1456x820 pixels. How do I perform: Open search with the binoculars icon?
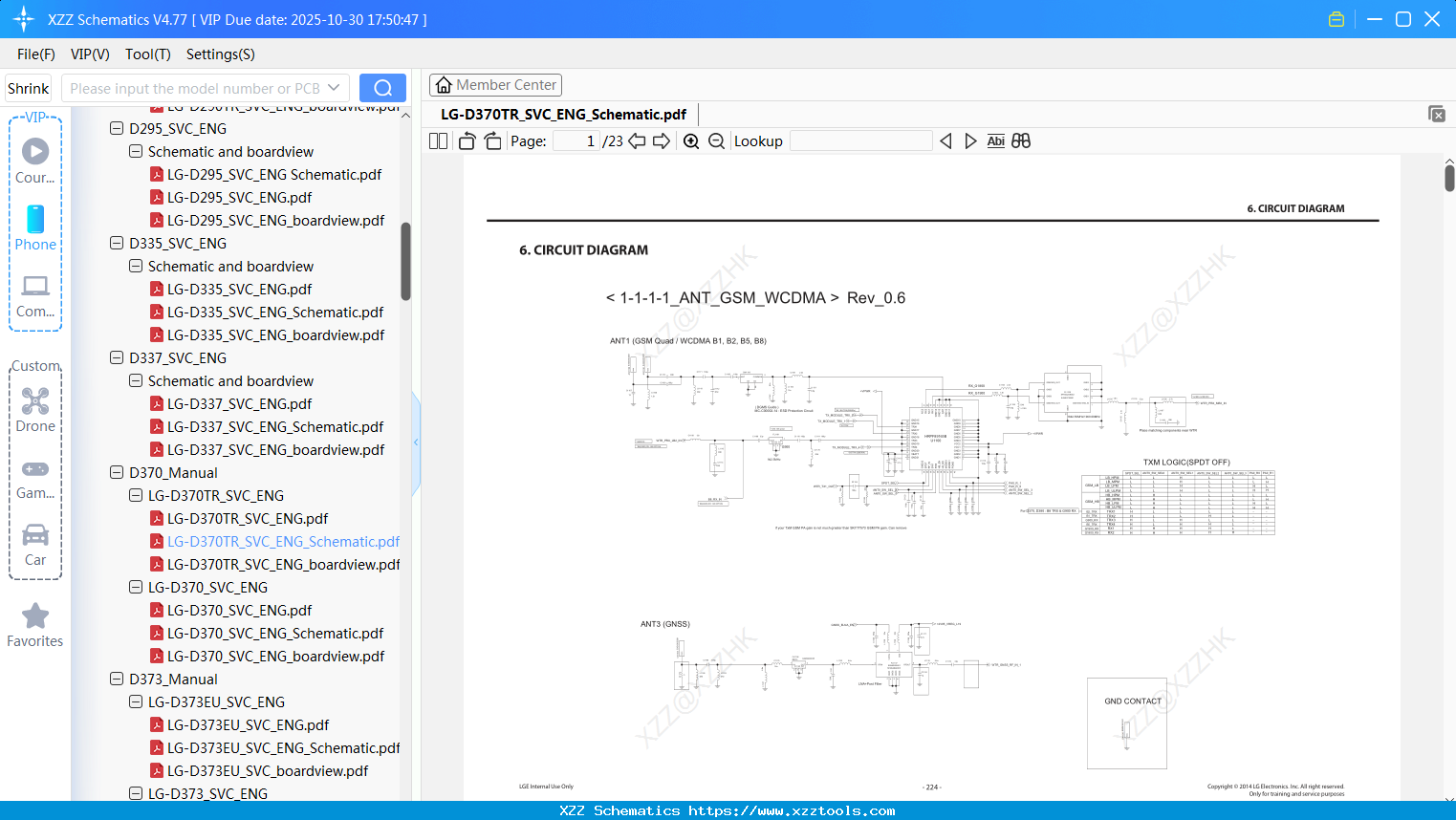pos(1021,140)
